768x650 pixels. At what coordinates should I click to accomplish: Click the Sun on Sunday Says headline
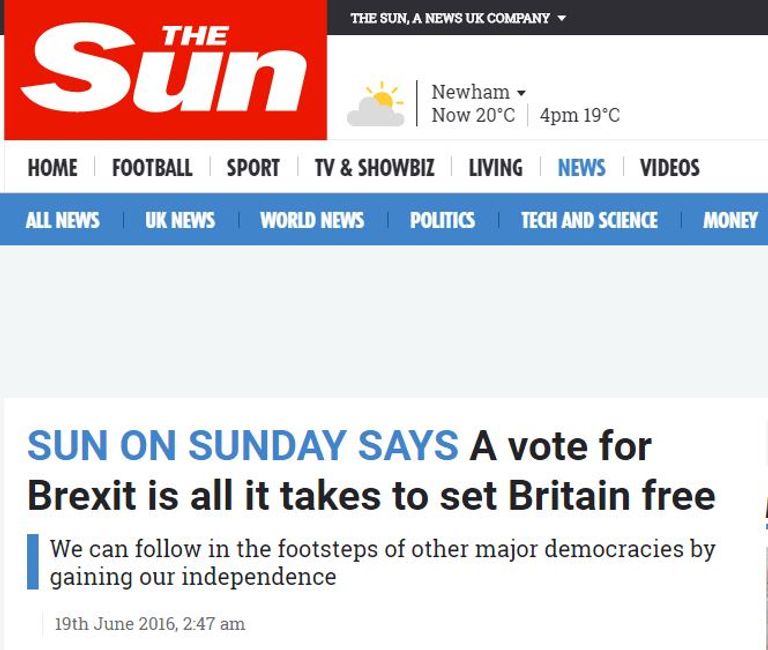point(371,470)
